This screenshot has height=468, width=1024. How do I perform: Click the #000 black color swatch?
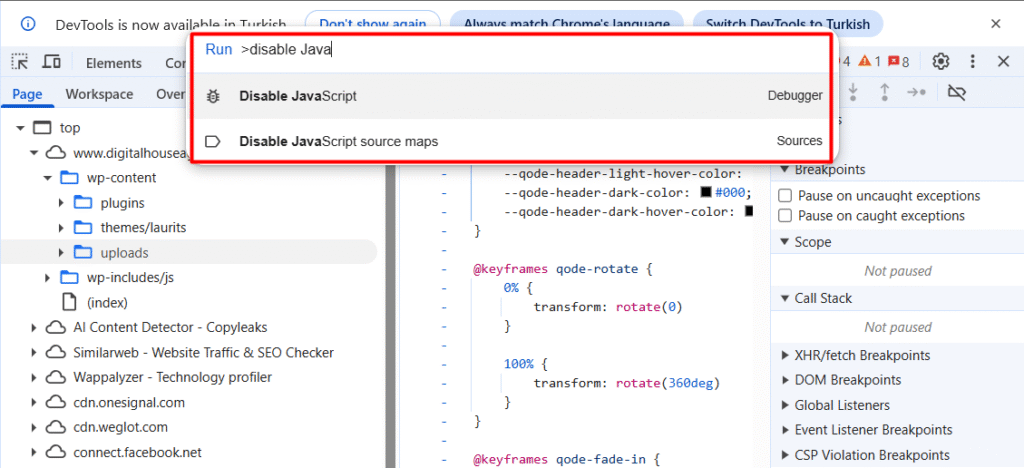click(x=706, y=193)
